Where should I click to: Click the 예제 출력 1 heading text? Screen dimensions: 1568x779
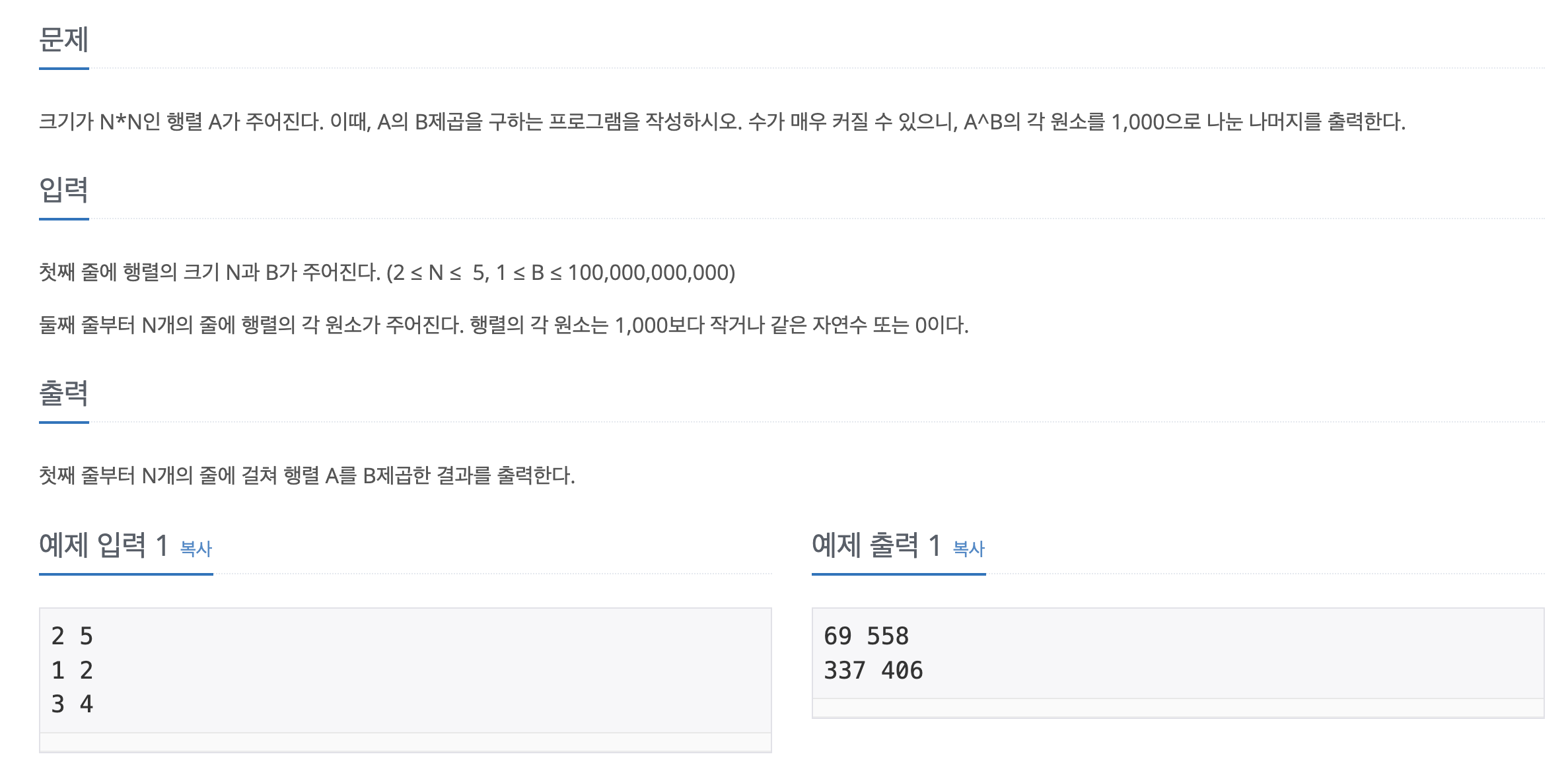876,545
